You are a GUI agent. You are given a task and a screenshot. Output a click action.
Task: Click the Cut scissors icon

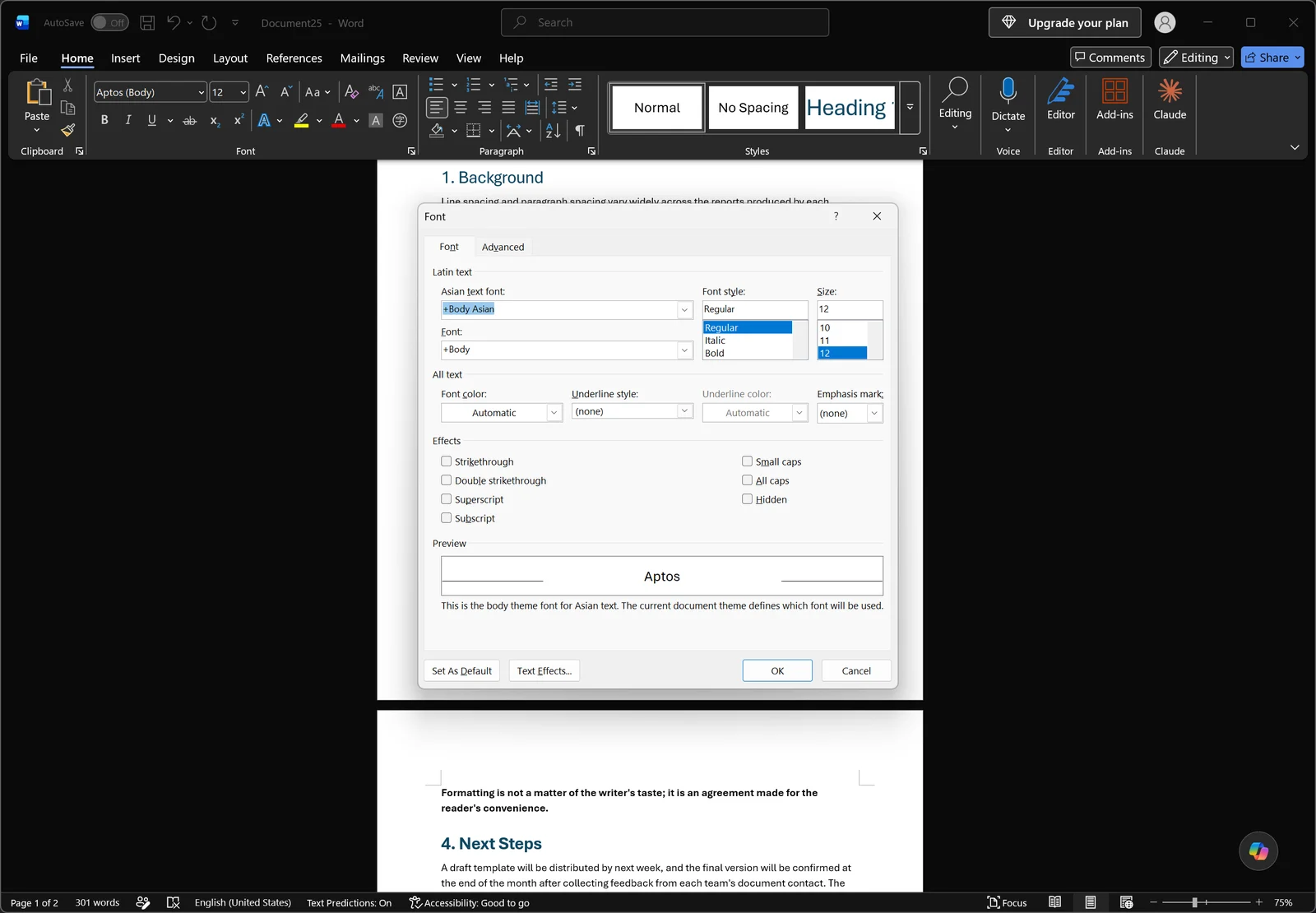coord(68,86)
